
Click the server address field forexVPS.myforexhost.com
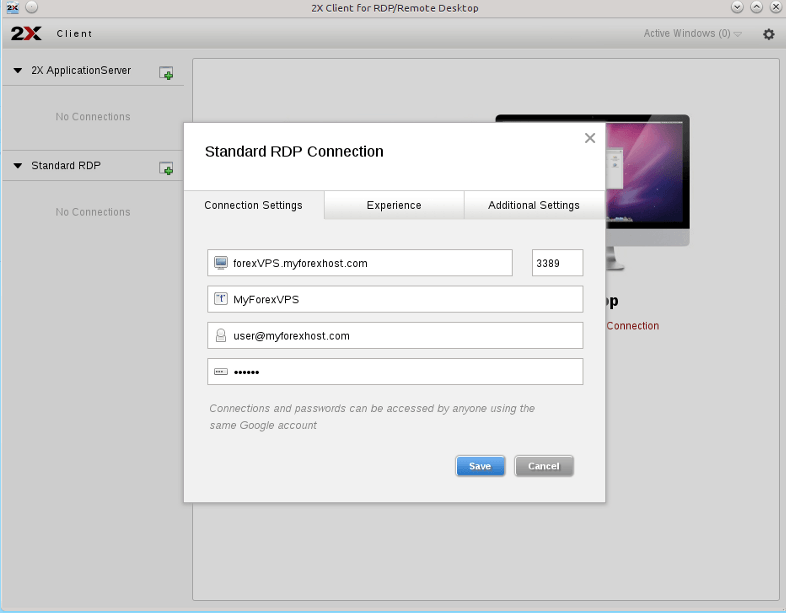click(x=360, y=263)
